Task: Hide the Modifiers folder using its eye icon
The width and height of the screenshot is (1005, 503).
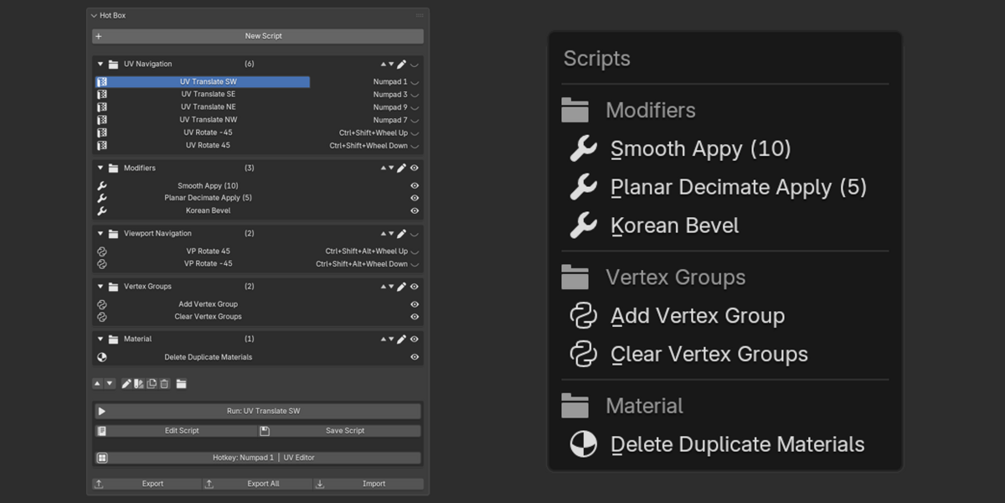Action: tap(415, 168)
